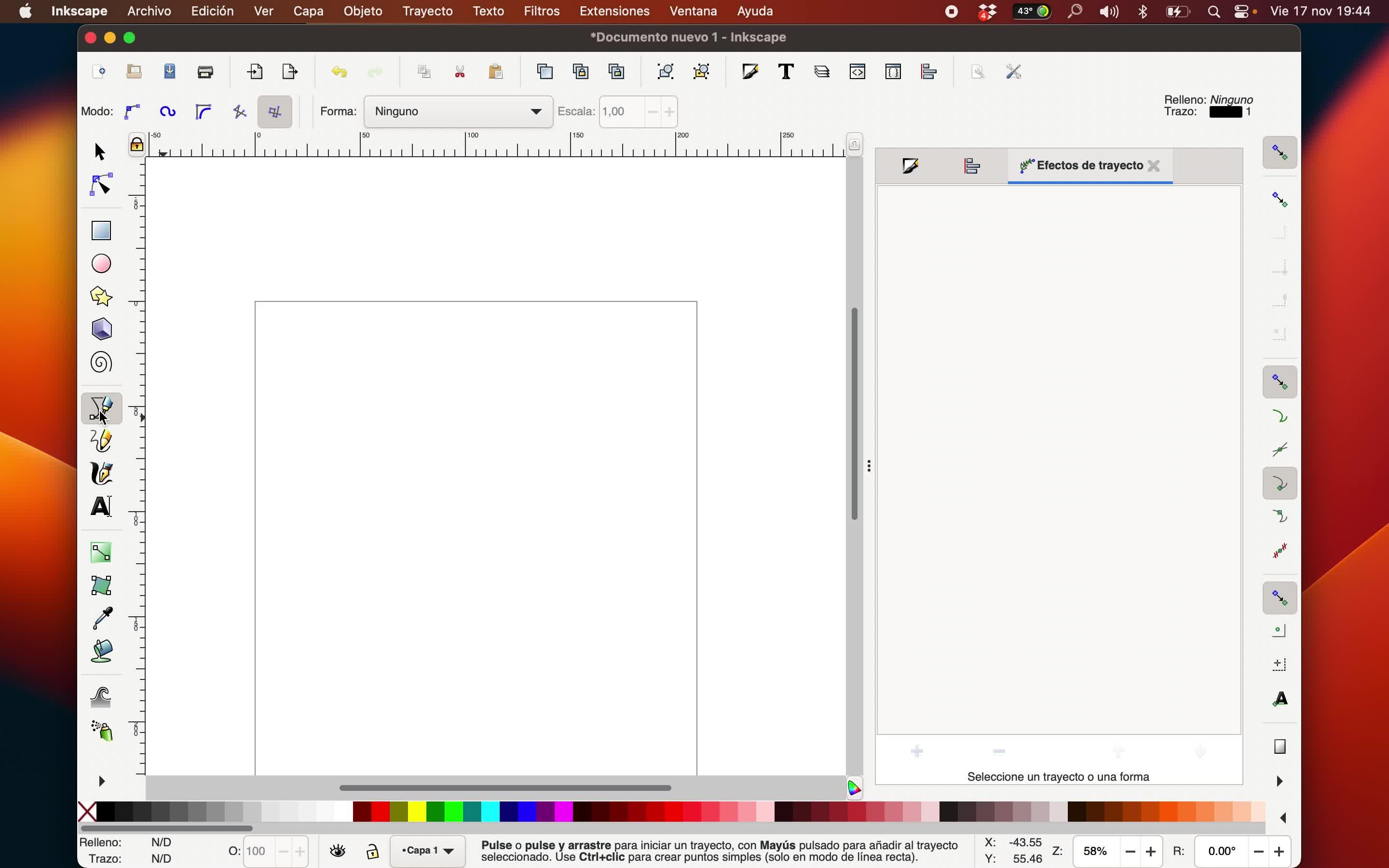This screenshot has height=868, width=1389.
Task: Open the Forma dropdown
Action: [x=458, y=111]
